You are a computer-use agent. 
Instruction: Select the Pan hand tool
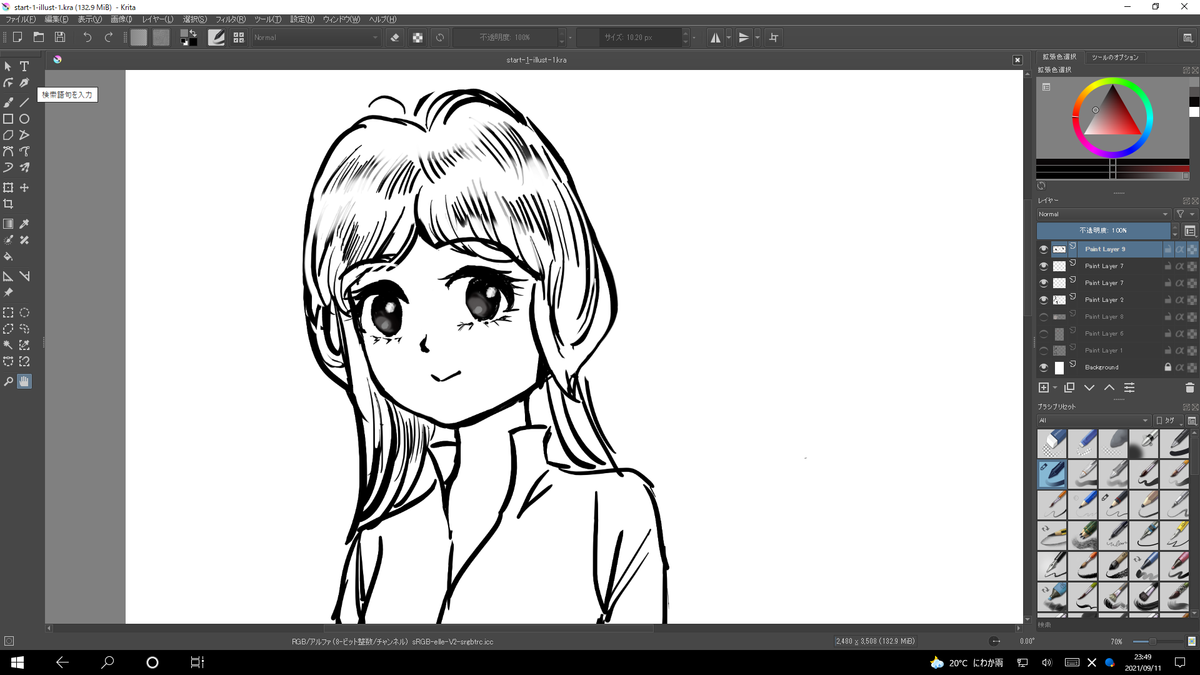point(25,381)
